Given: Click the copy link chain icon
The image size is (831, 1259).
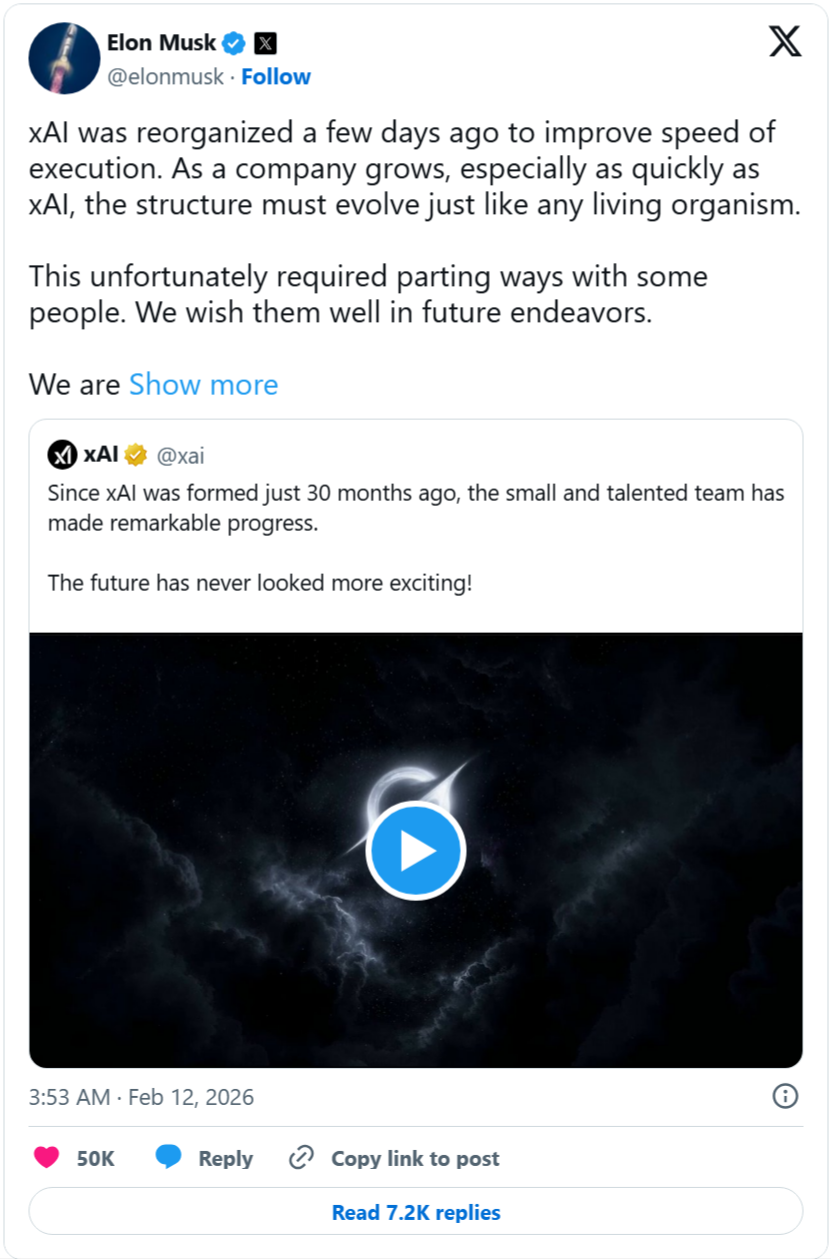Looking at the screenshot, I should (301, 1158).
